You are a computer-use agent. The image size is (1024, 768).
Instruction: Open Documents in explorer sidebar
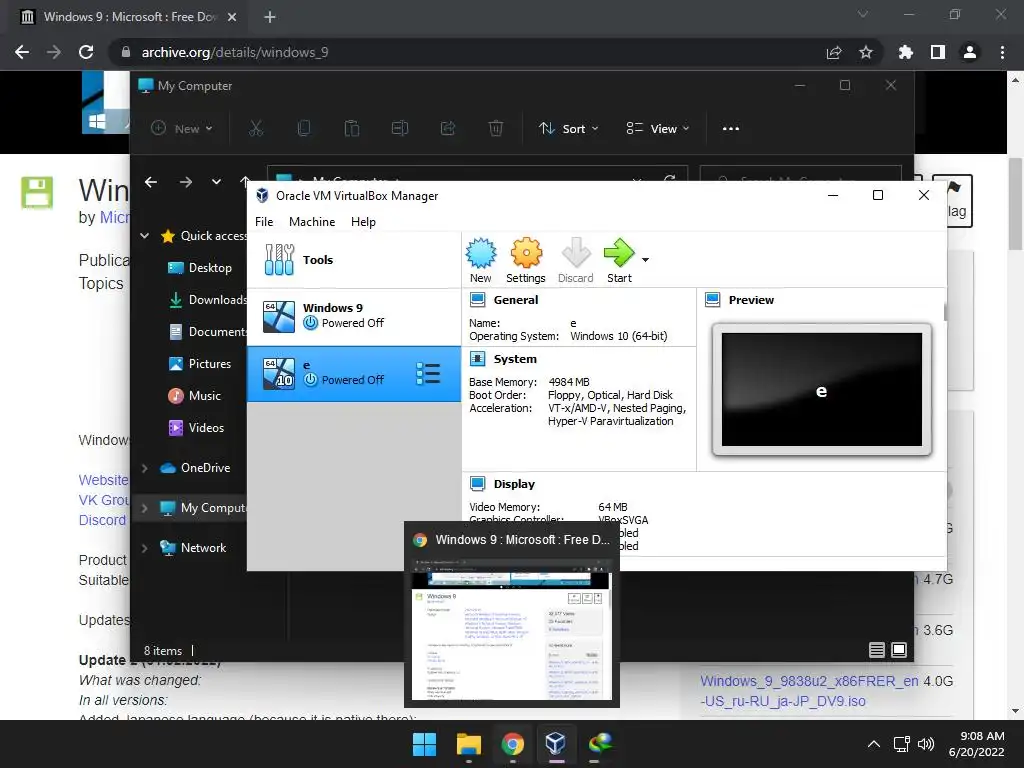pyautogui.click(x=207, y=332)
